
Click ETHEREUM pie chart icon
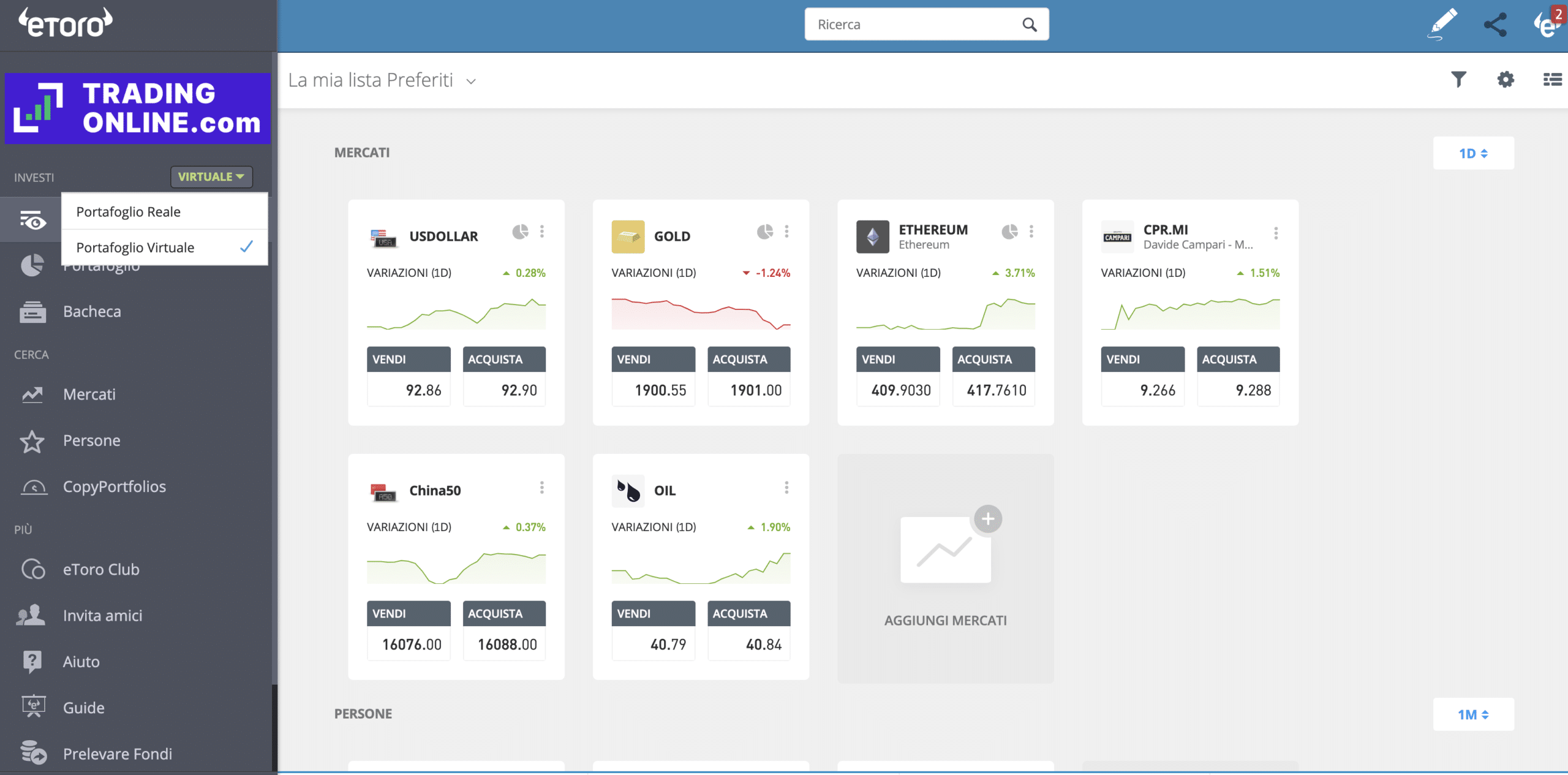coord(1010,232)
